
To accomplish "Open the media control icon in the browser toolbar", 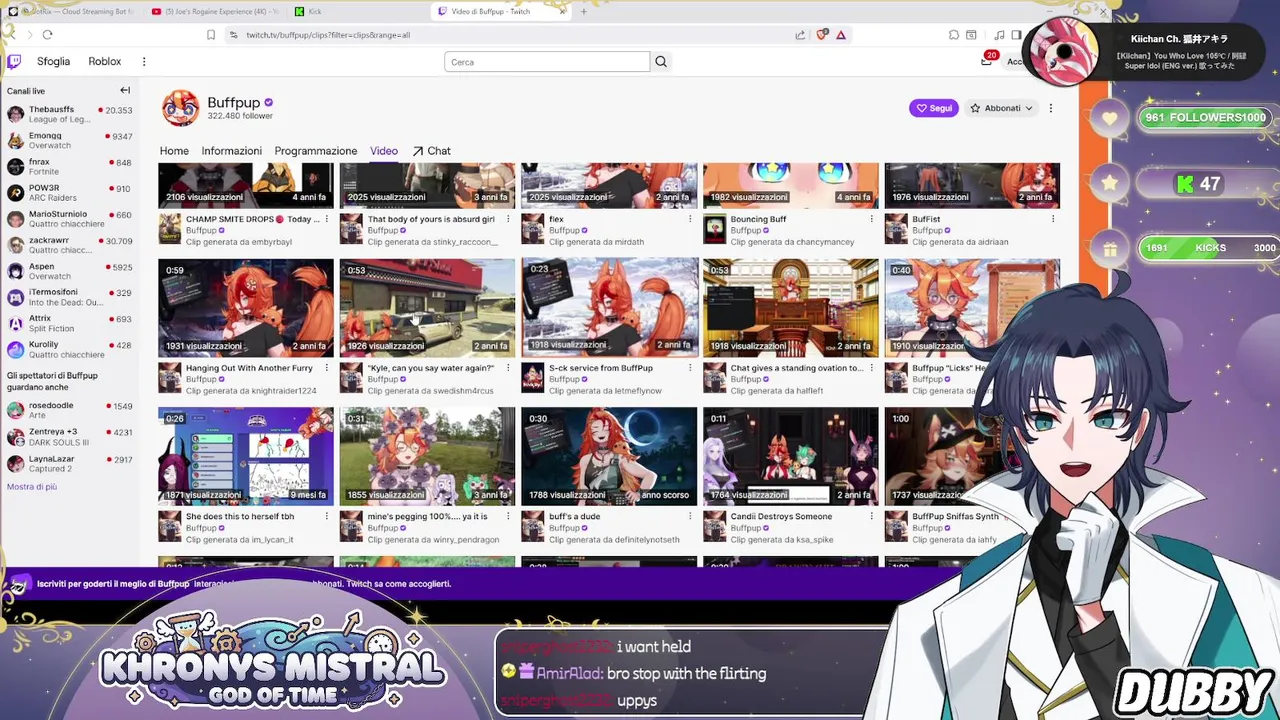I will click(999, 35).
